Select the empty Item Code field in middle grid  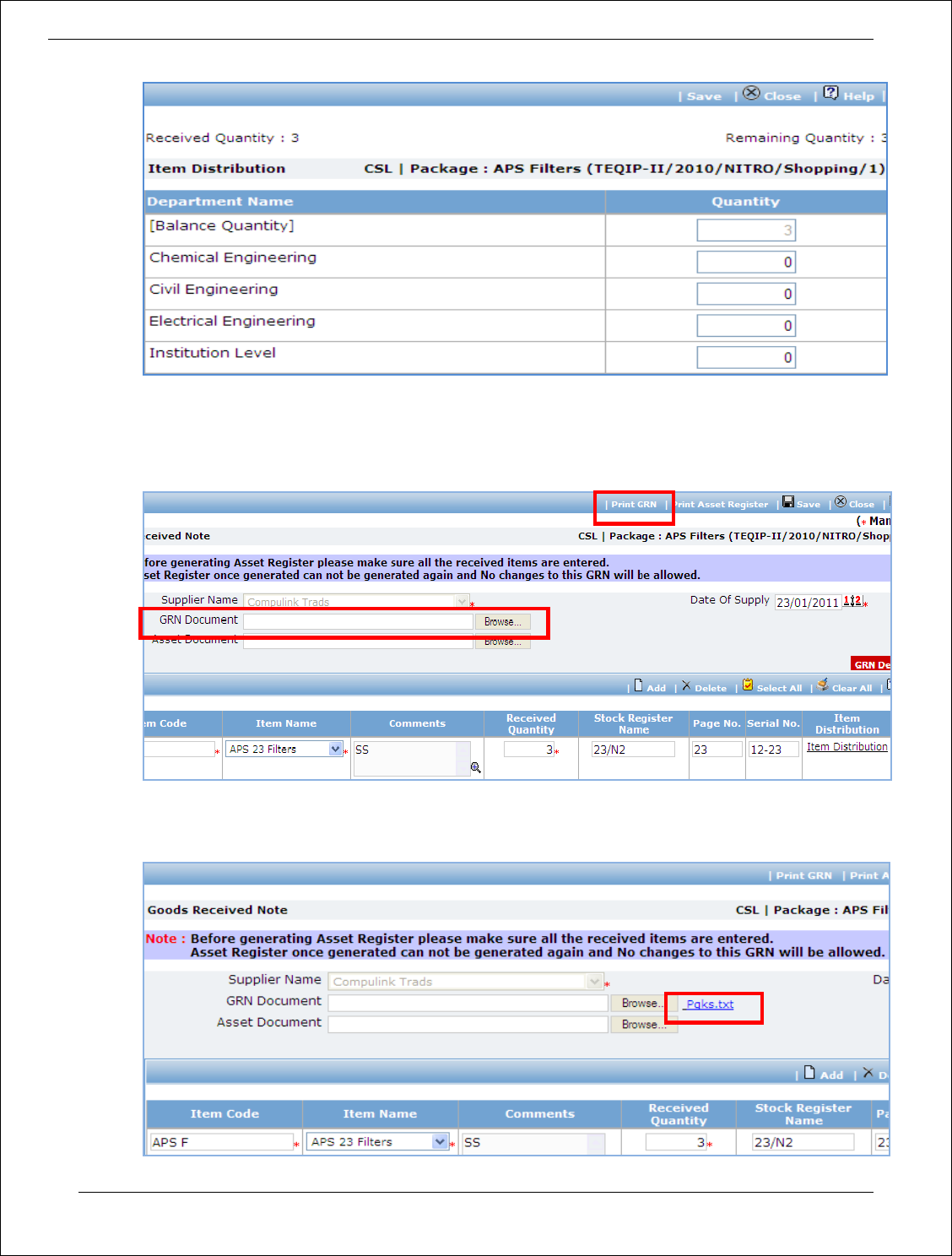180,749
